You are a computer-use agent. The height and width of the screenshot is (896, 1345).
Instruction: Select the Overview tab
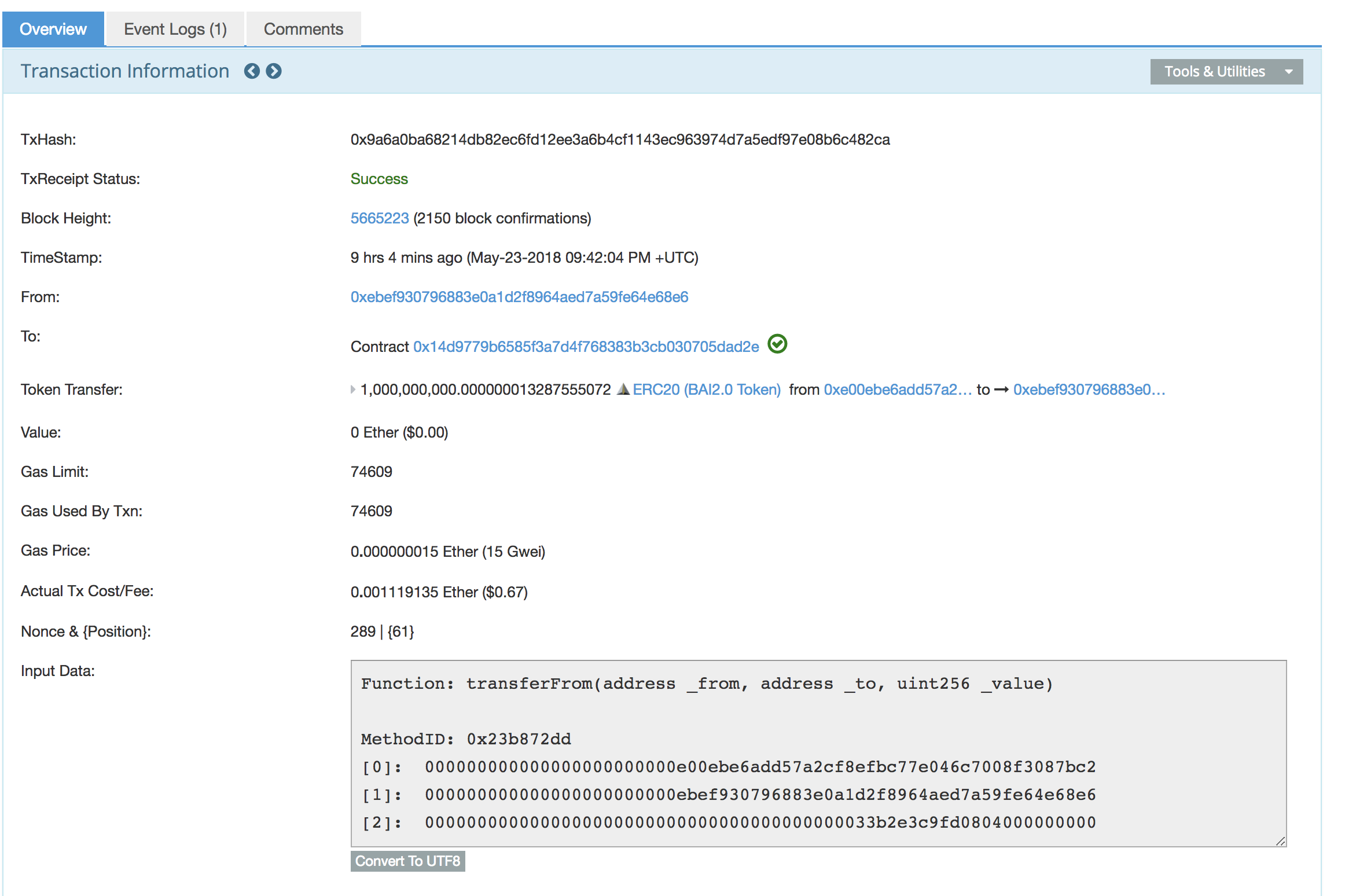pyautogui.click(x=53, y=29)
